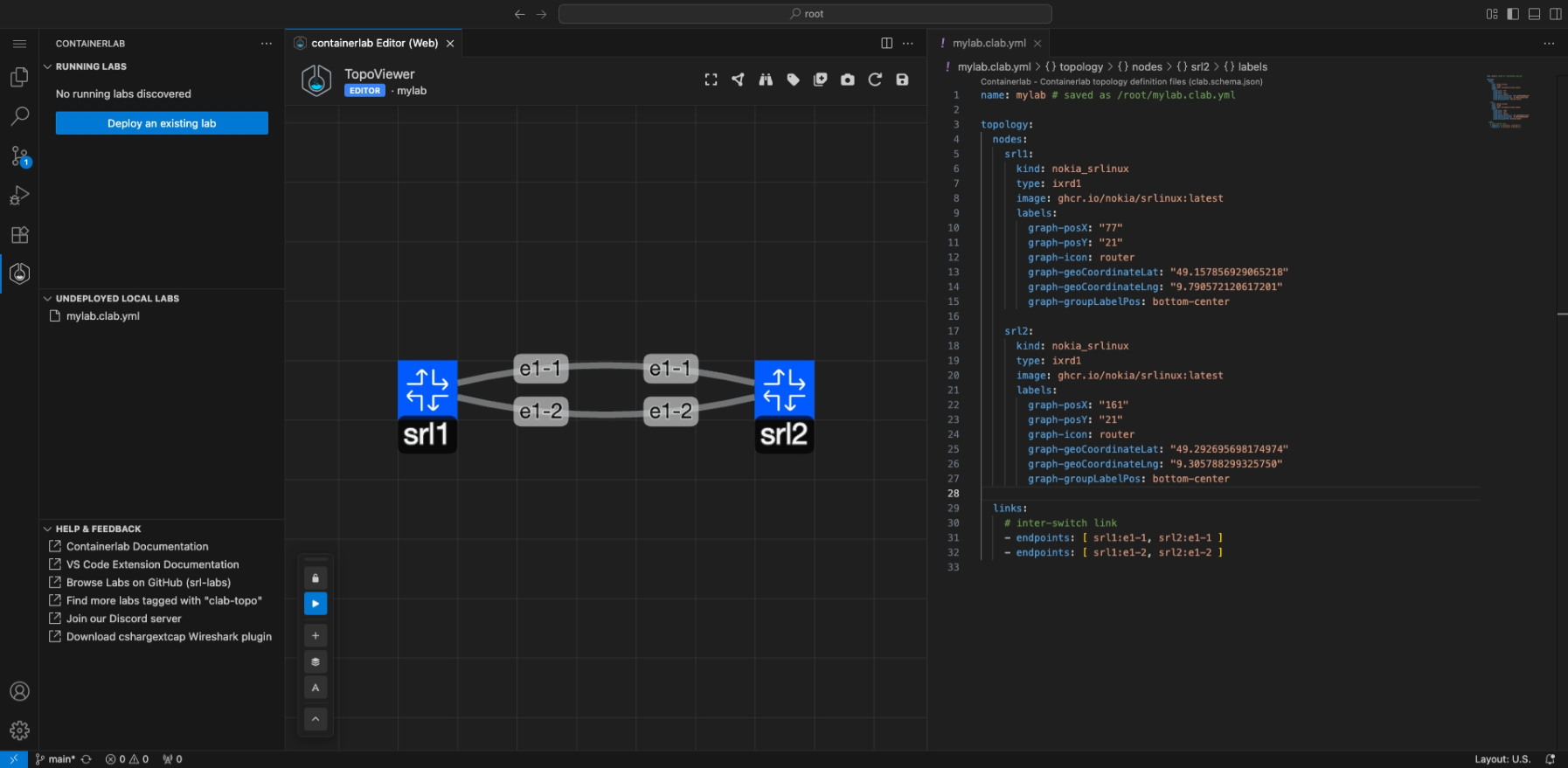Image resolution: width=1568 pixels, height=768 pixels.
Task: Toggle the primary sidebar layout icon
Action: click(x=1512, y=14)
